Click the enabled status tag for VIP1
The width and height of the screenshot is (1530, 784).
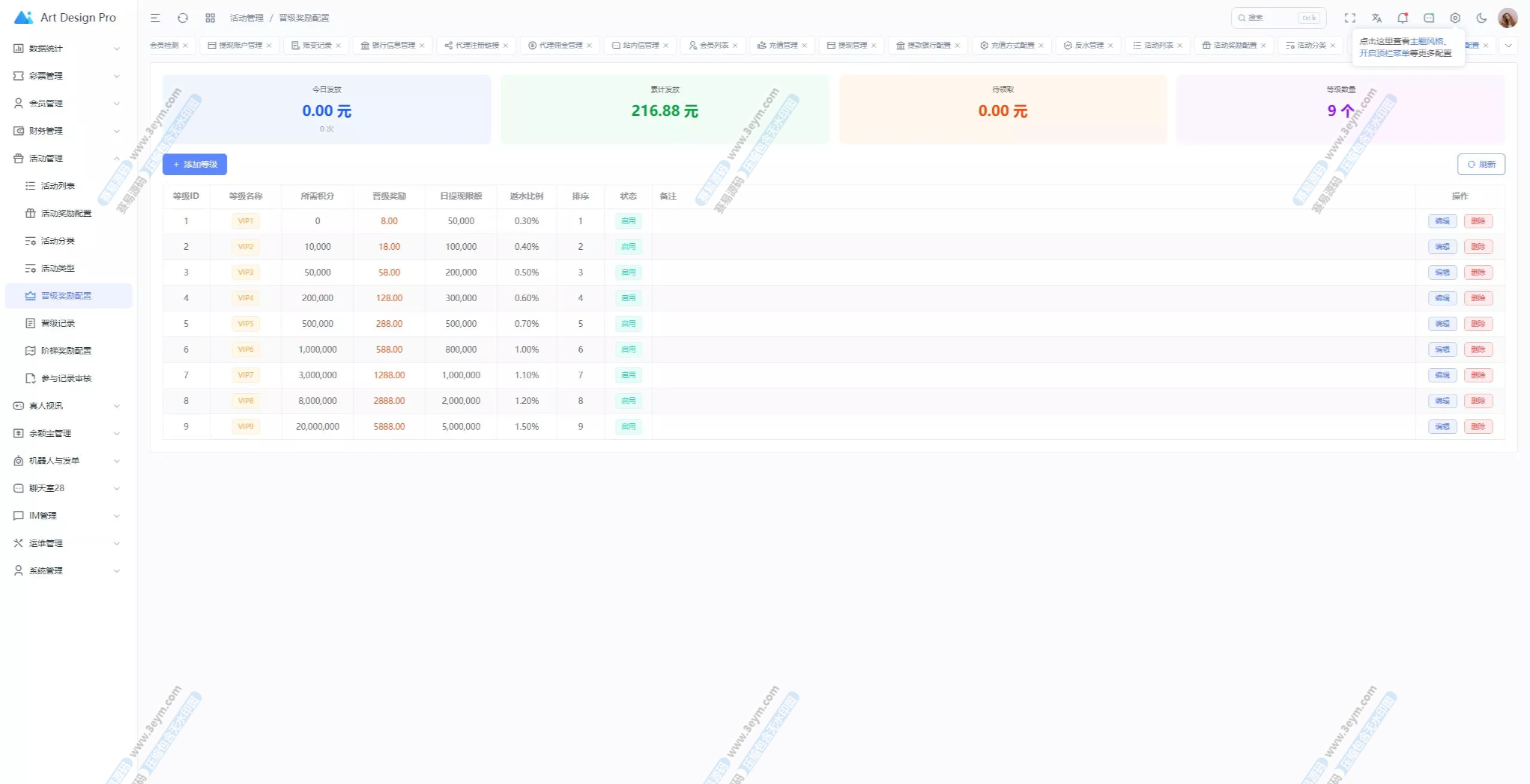[628, 221]
